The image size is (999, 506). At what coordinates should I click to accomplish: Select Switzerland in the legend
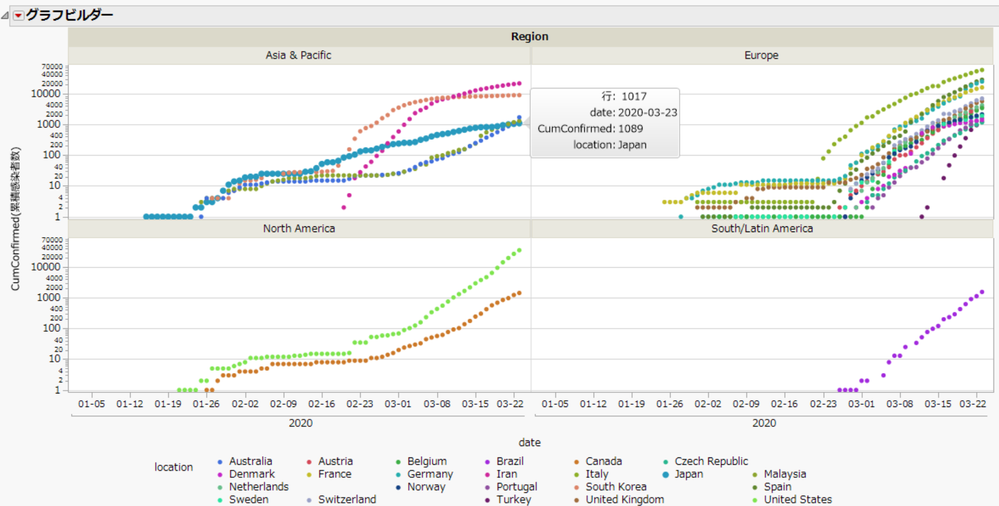click(347, 500)
